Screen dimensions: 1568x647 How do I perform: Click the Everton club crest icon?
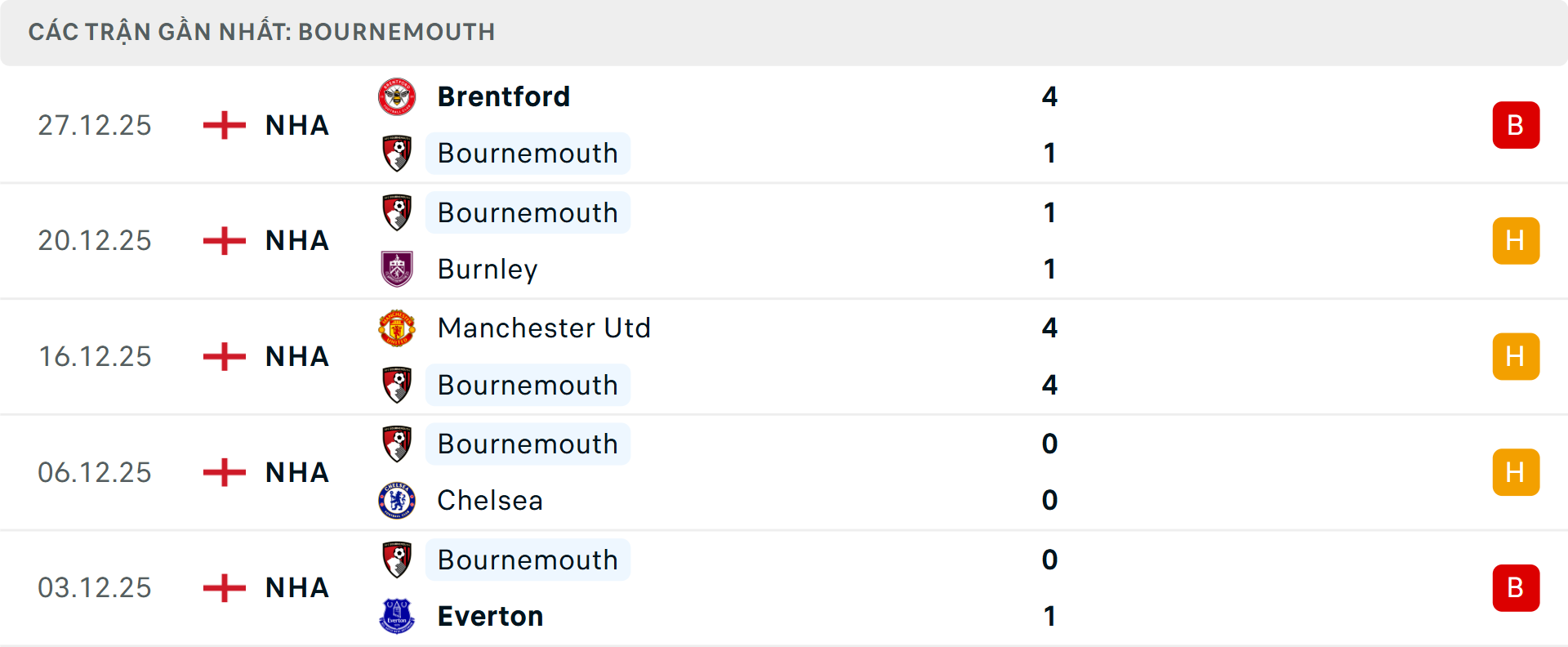coord(397,616)
